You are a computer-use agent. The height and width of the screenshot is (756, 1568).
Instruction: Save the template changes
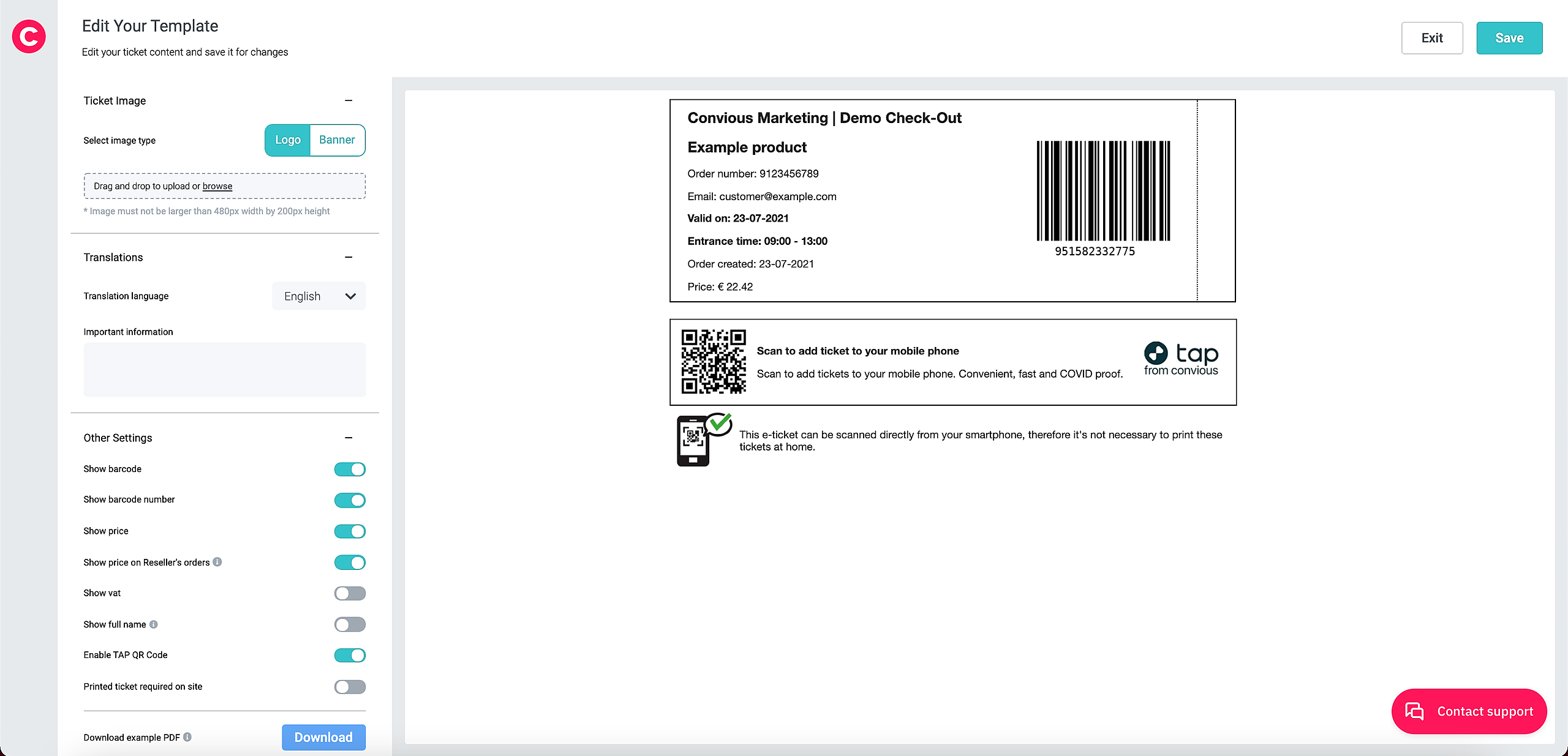[x=1509, y=38]
